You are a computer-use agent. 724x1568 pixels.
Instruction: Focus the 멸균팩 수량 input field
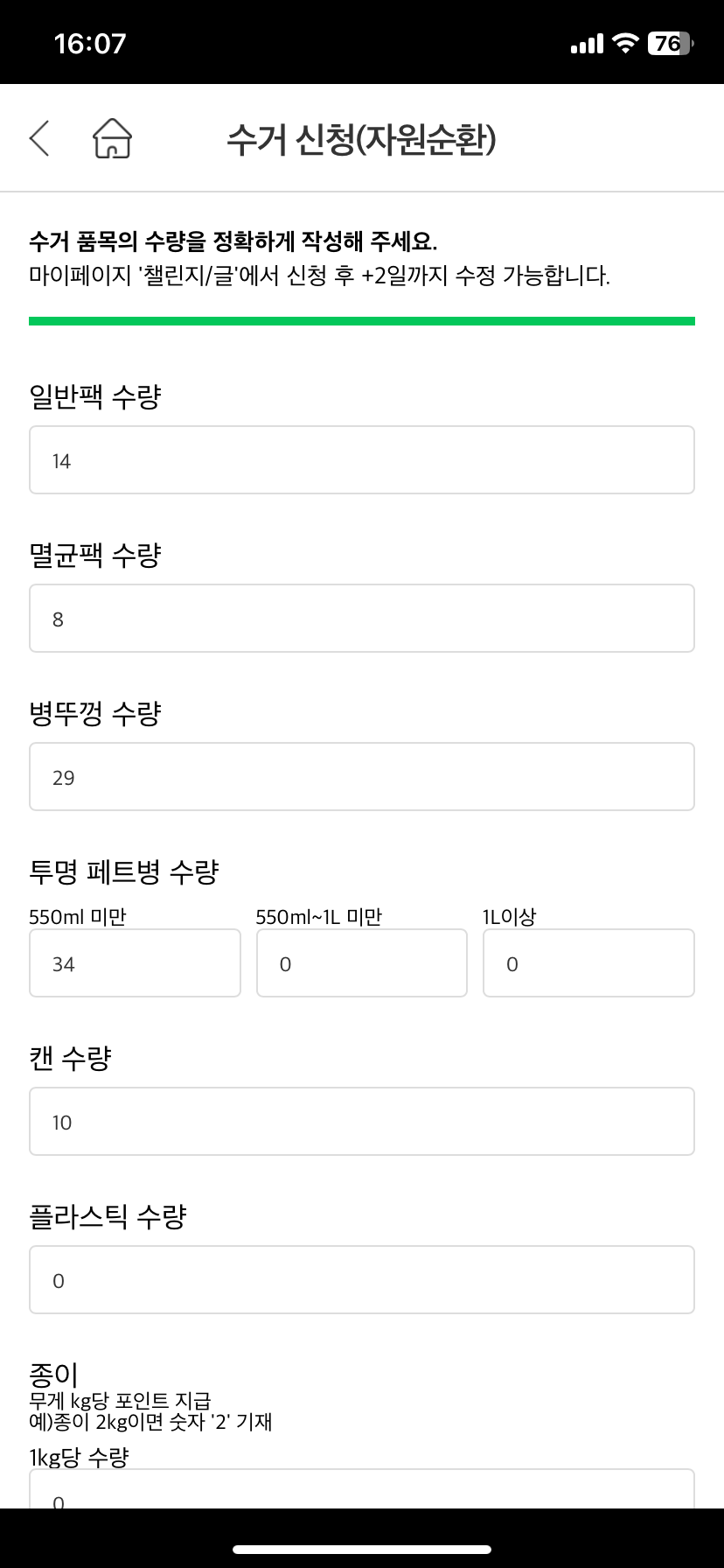tap(362, 619)
